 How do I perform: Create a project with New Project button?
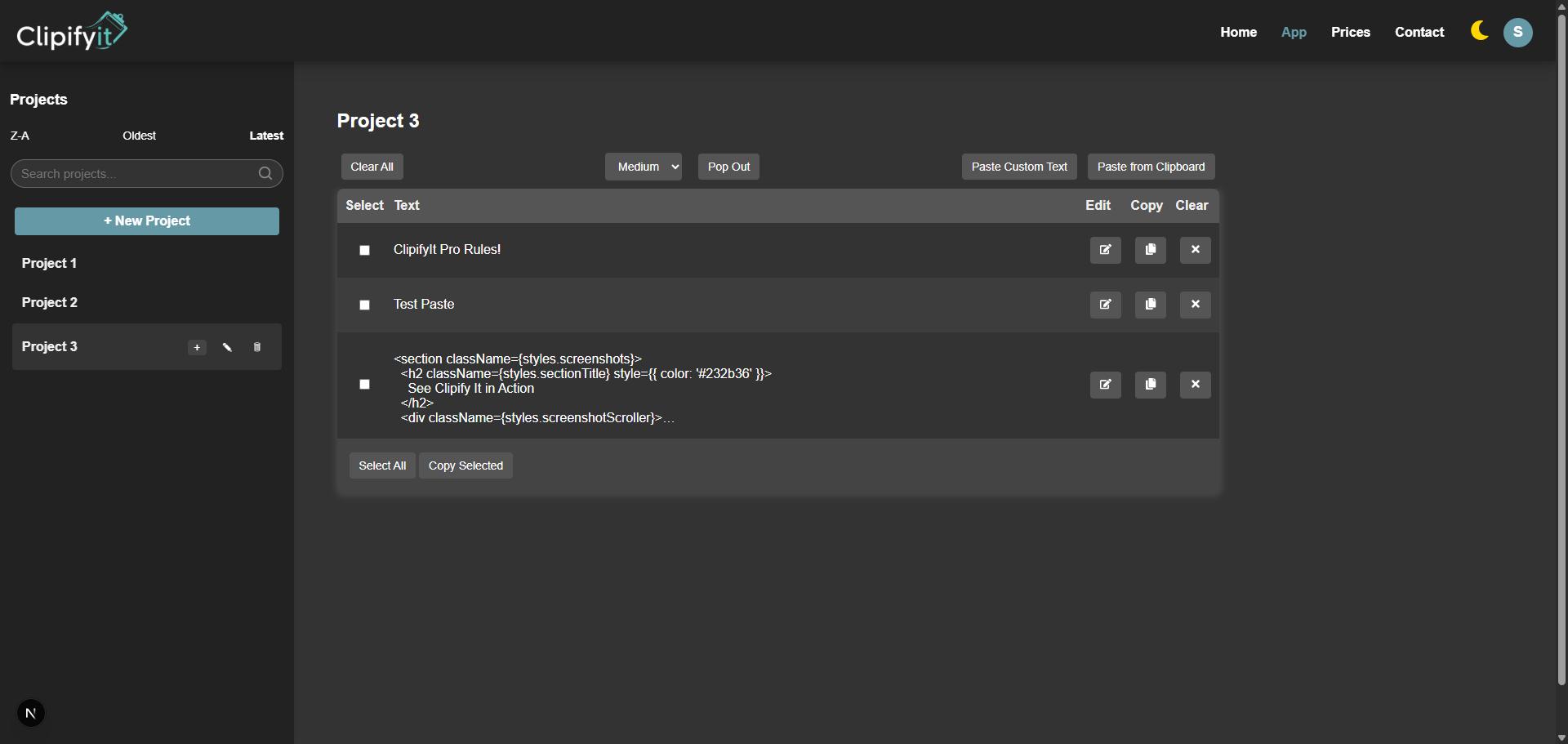pyautogui.click(x=147, y=221)
